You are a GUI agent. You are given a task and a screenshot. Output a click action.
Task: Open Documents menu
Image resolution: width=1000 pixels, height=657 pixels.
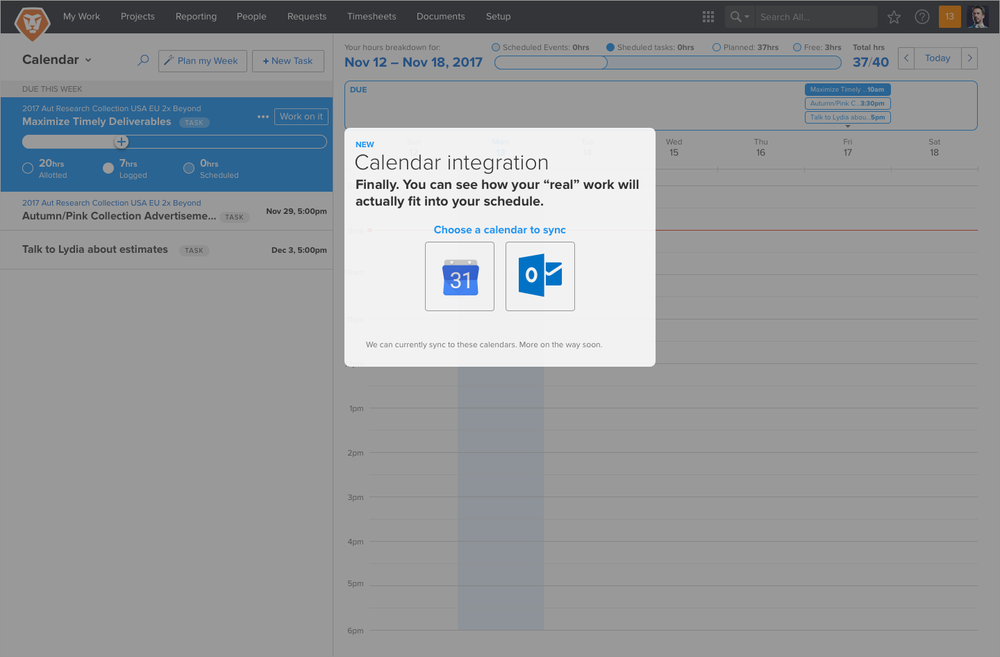tap(441, 17)
